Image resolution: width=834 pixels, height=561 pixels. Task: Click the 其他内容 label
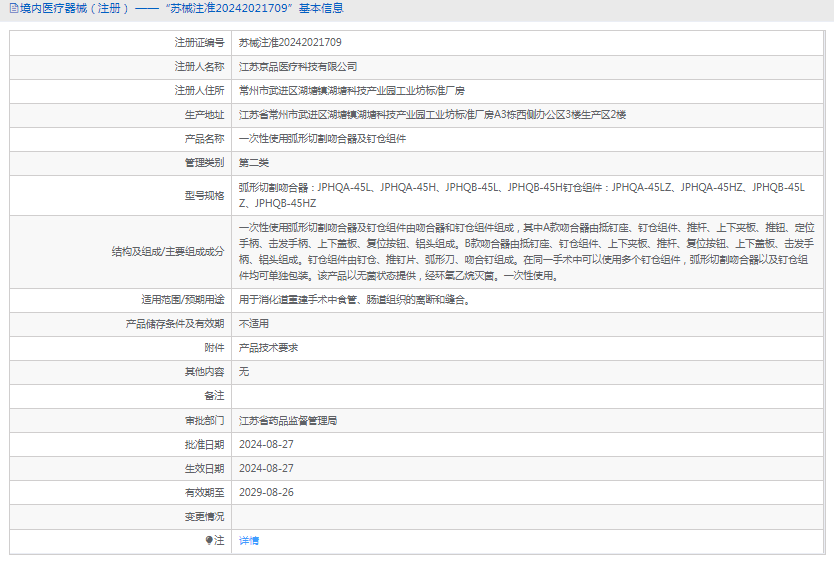205,372
